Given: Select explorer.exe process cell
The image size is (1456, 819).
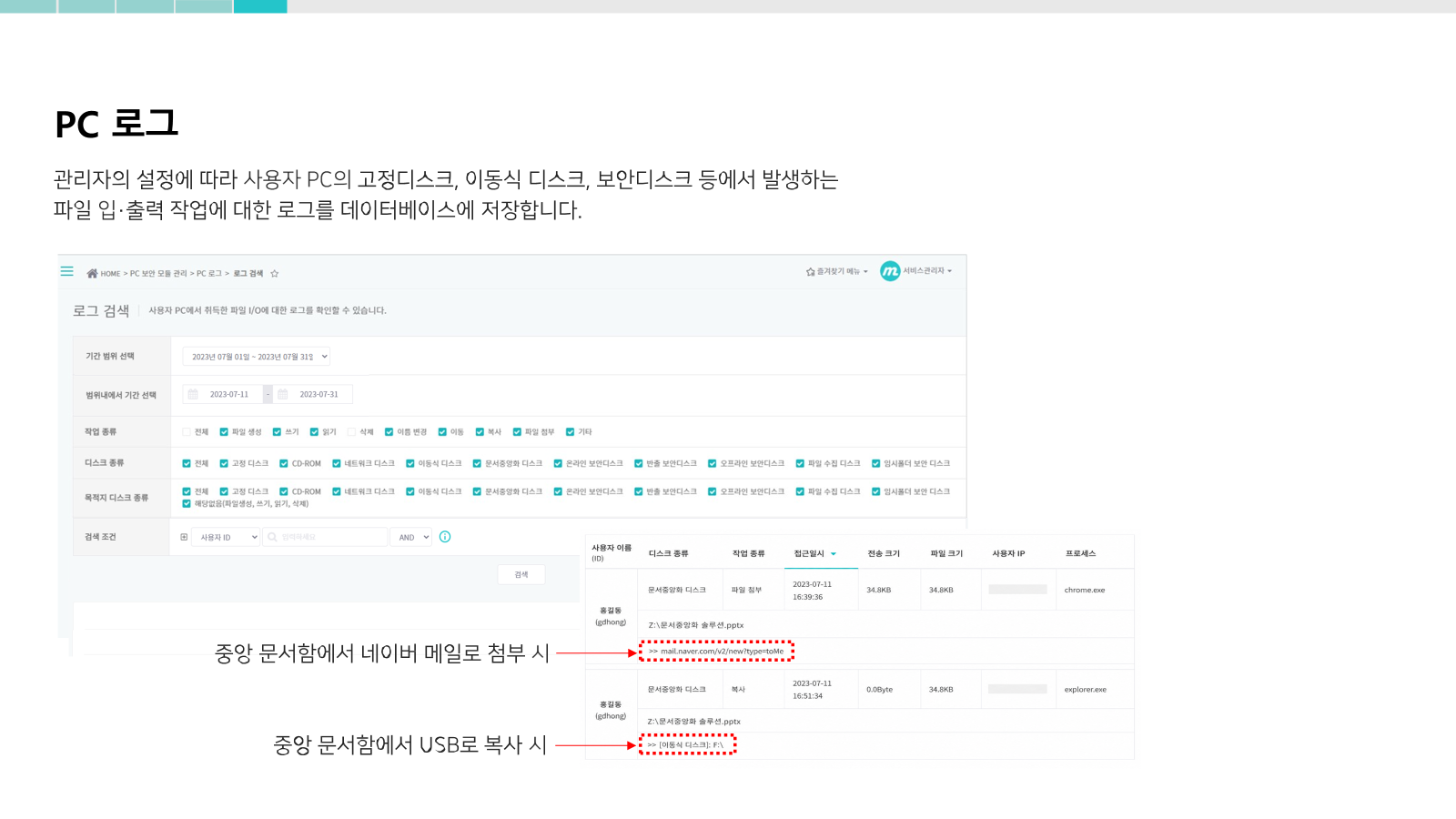Looking at the screenshot, I should [x=1086, y=690].
